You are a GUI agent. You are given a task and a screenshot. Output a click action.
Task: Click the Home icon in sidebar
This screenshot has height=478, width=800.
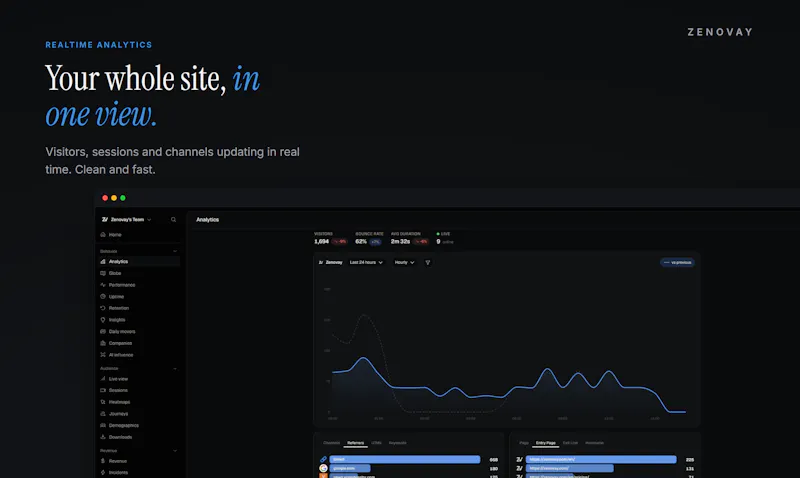coord(103,235)
